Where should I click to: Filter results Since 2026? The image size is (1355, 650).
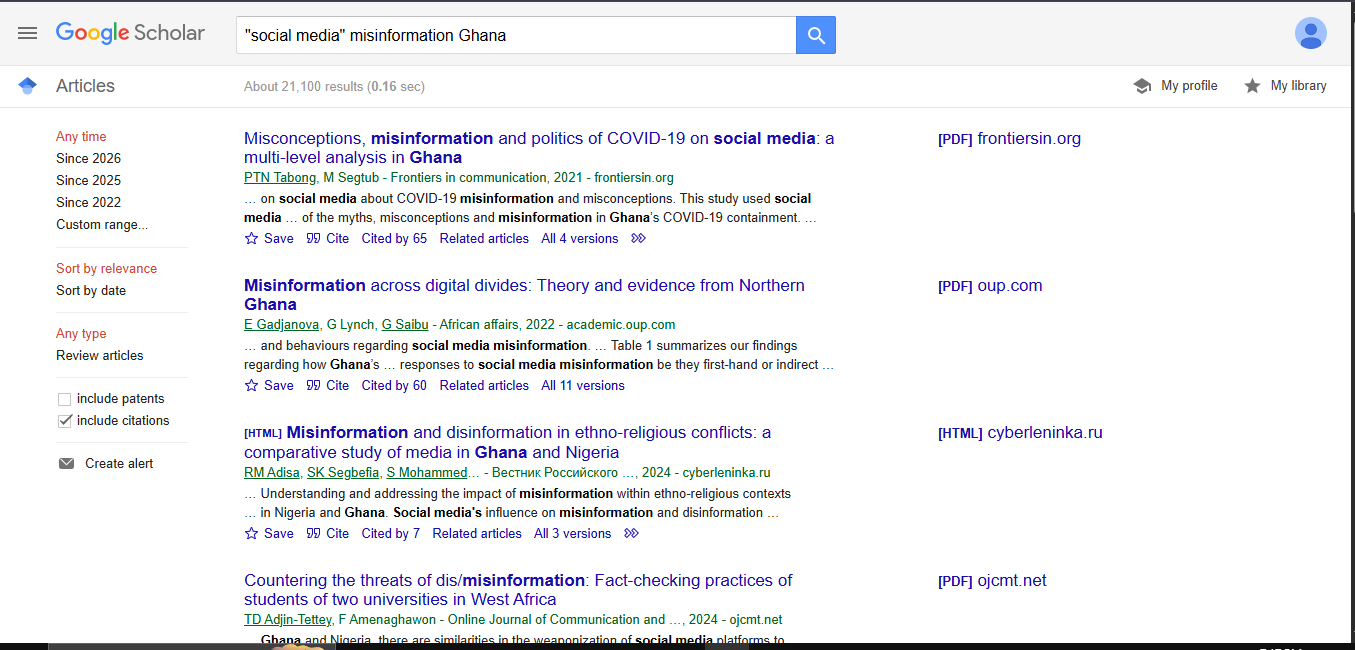click(88, 158)
